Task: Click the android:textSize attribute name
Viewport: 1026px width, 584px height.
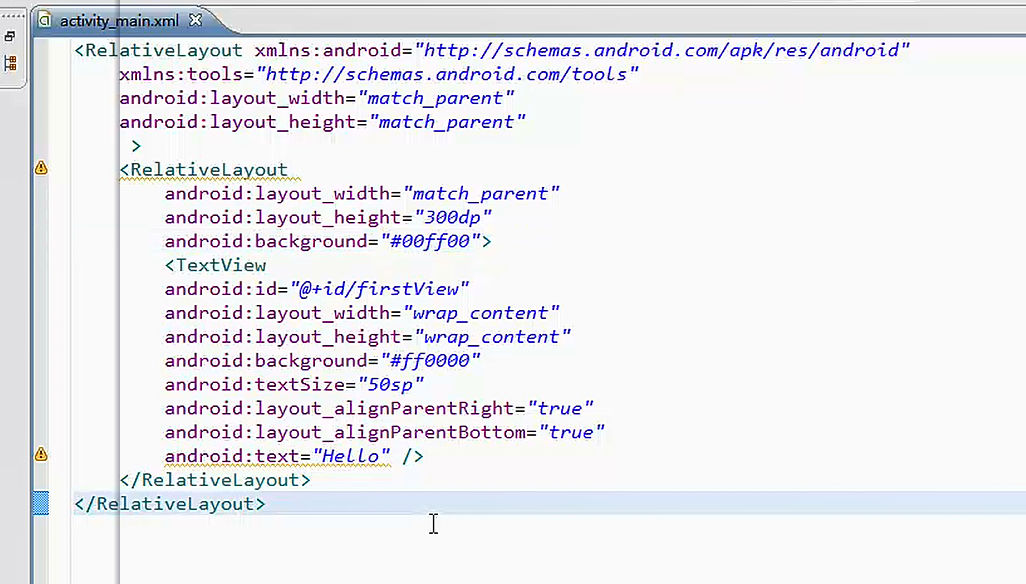Action: click(255, 385)
